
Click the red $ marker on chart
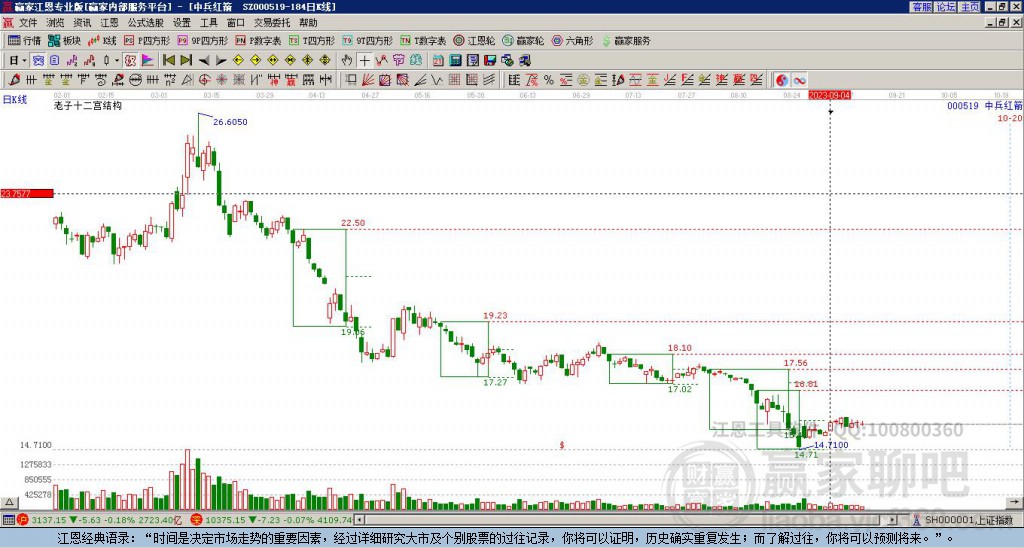pyautogui.click(x=562, y=445)
